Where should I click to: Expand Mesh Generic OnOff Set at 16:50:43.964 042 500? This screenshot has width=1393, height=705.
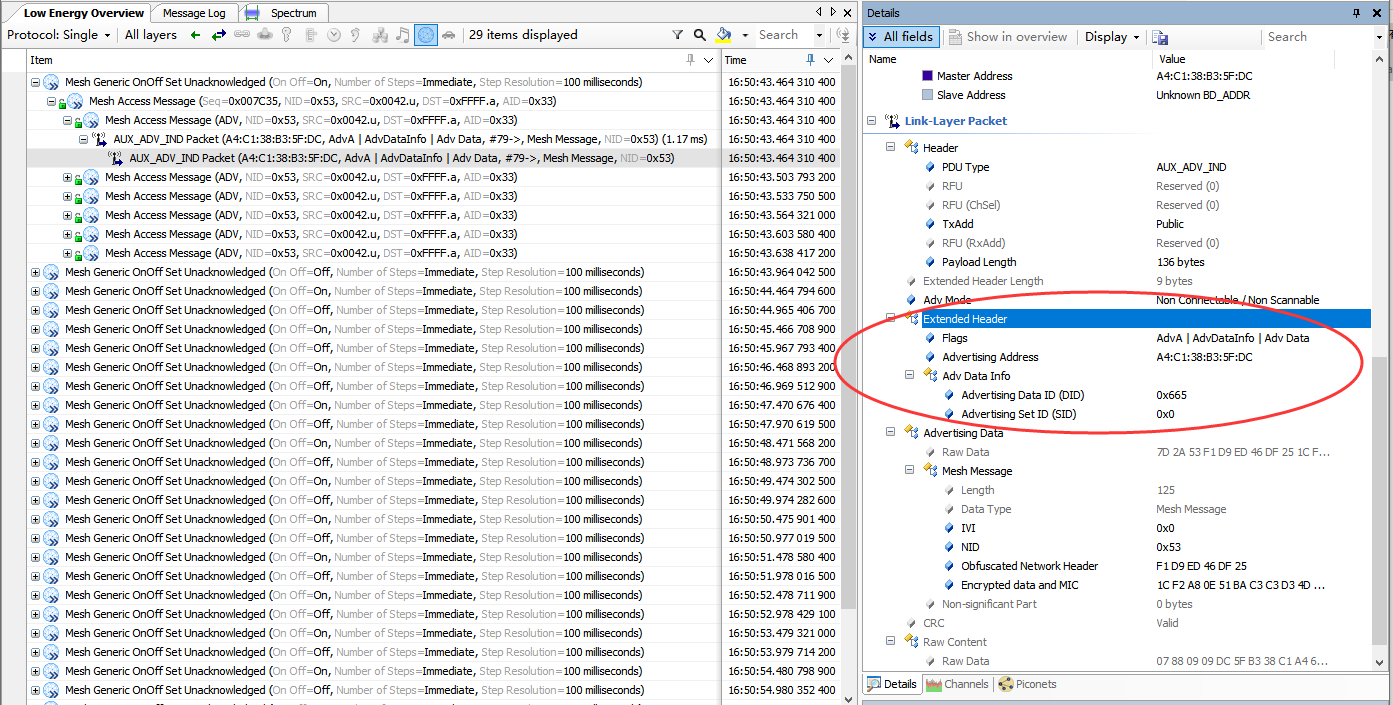(35, 272)
